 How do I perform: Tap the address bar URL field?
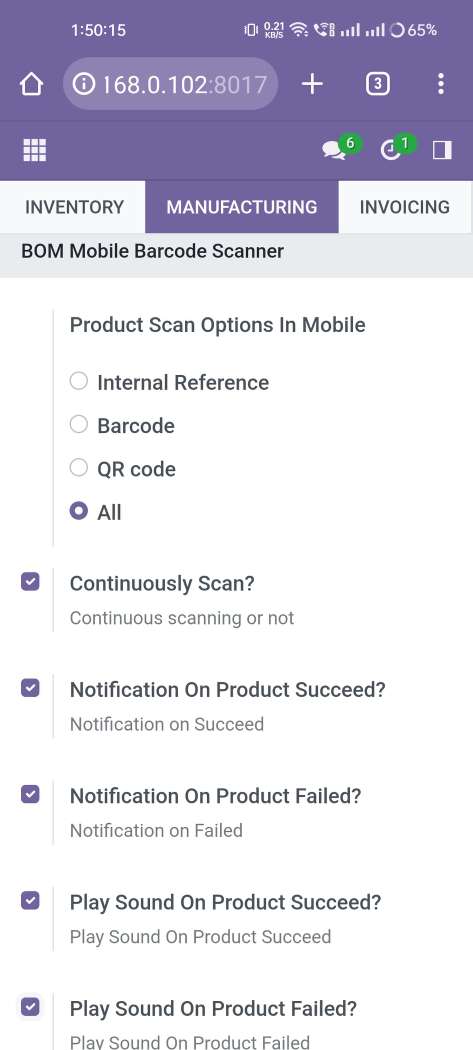tap(171, 84)
